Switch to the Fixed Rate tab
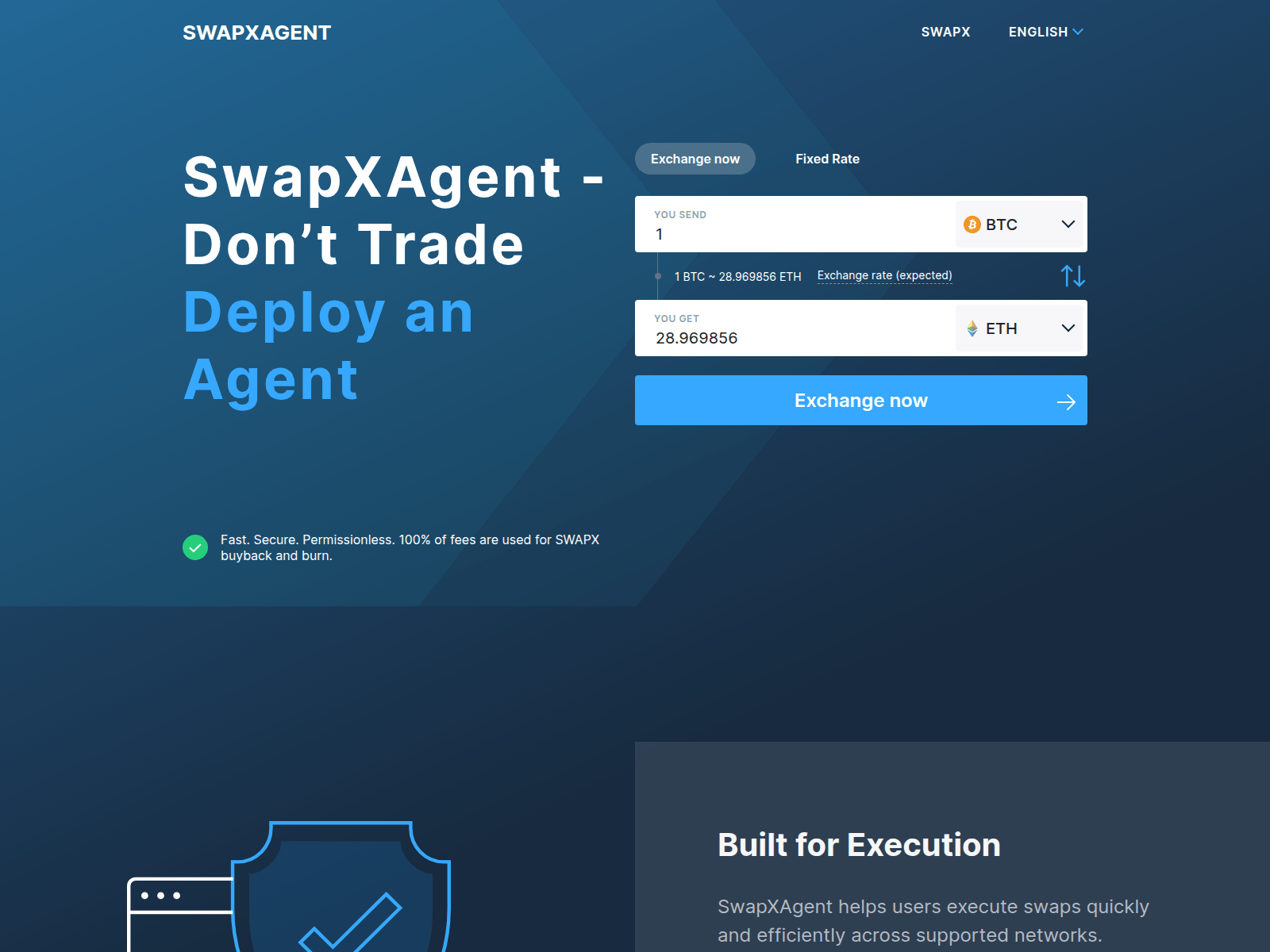The image size is (1270, 952). [827, 159]
